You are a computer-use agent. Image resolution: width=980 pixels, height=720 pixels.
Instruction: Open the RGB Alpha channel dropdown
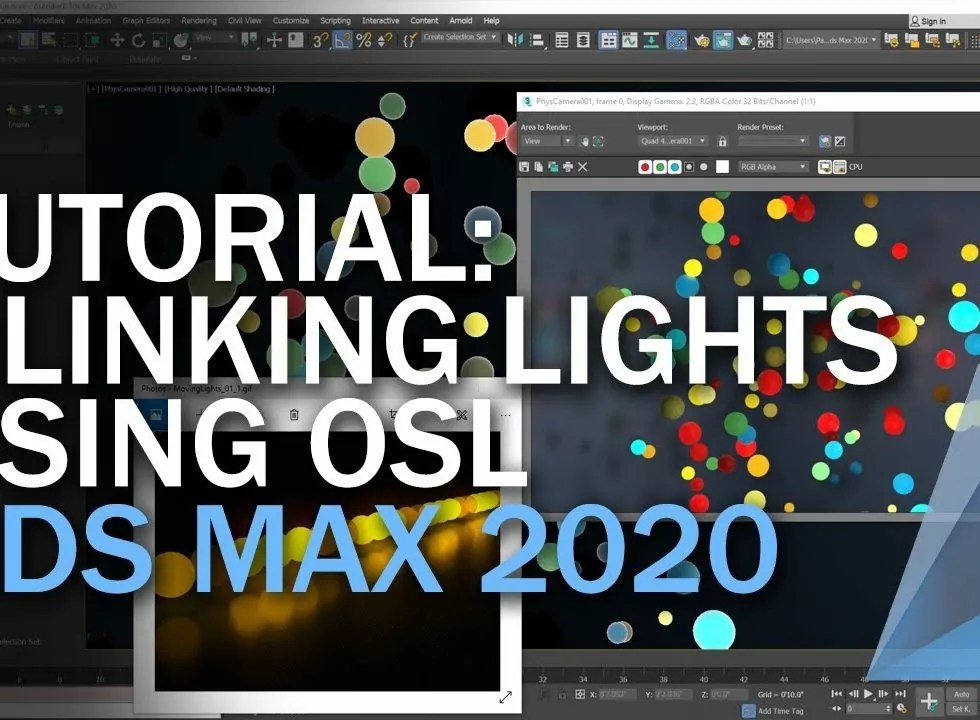pos(773,167)
